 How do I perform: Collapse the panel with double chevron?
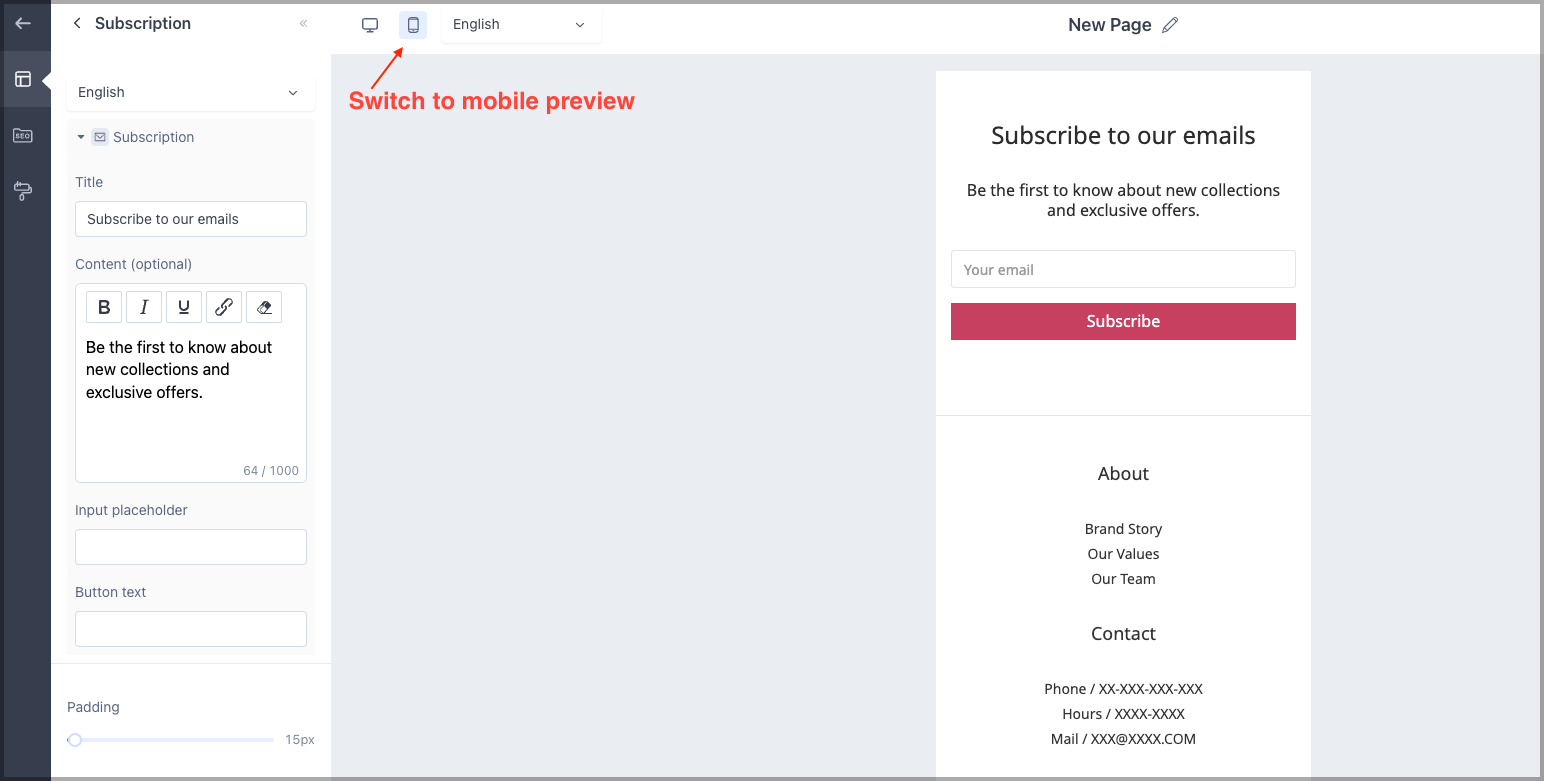coord(304,23)
